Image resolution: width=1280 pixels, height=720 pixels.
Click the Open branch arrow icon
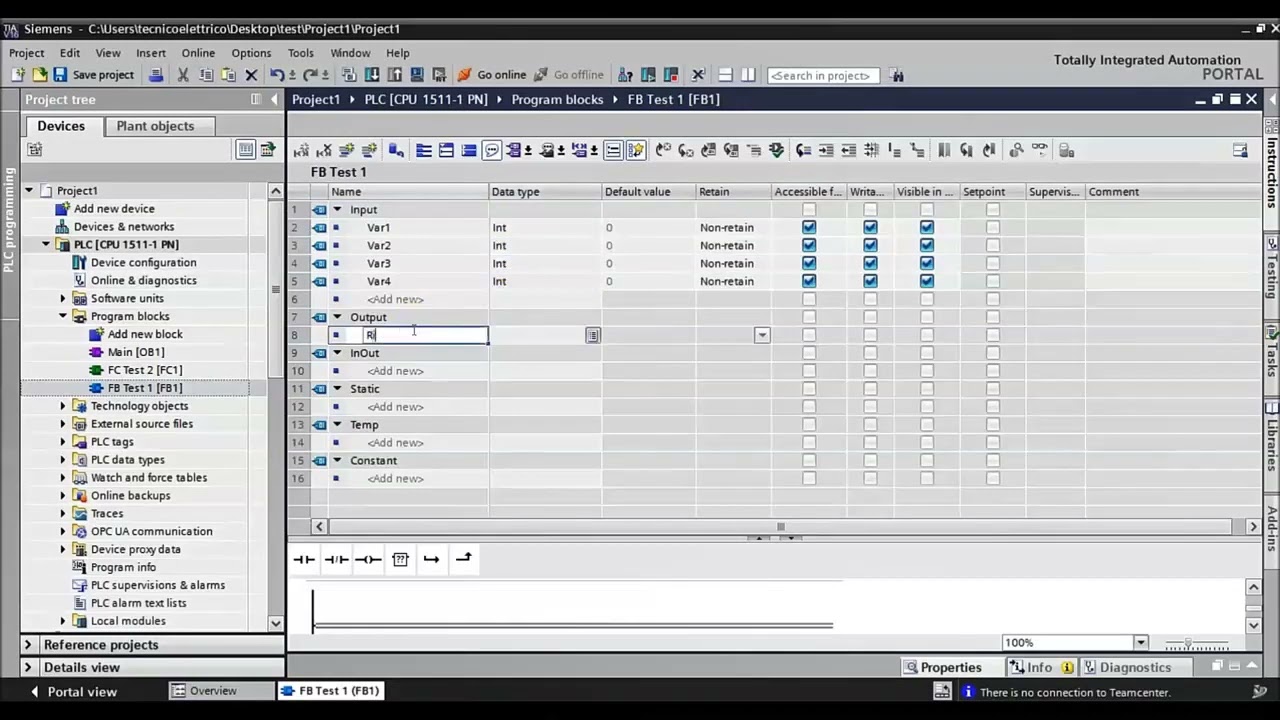coord(431,559)
